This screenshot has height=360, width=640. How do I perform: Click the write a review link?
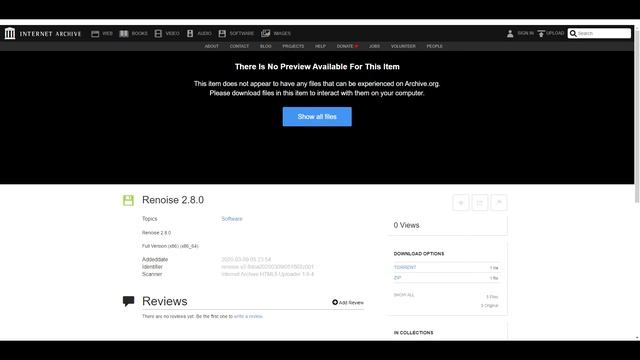[x=248, y=316]
